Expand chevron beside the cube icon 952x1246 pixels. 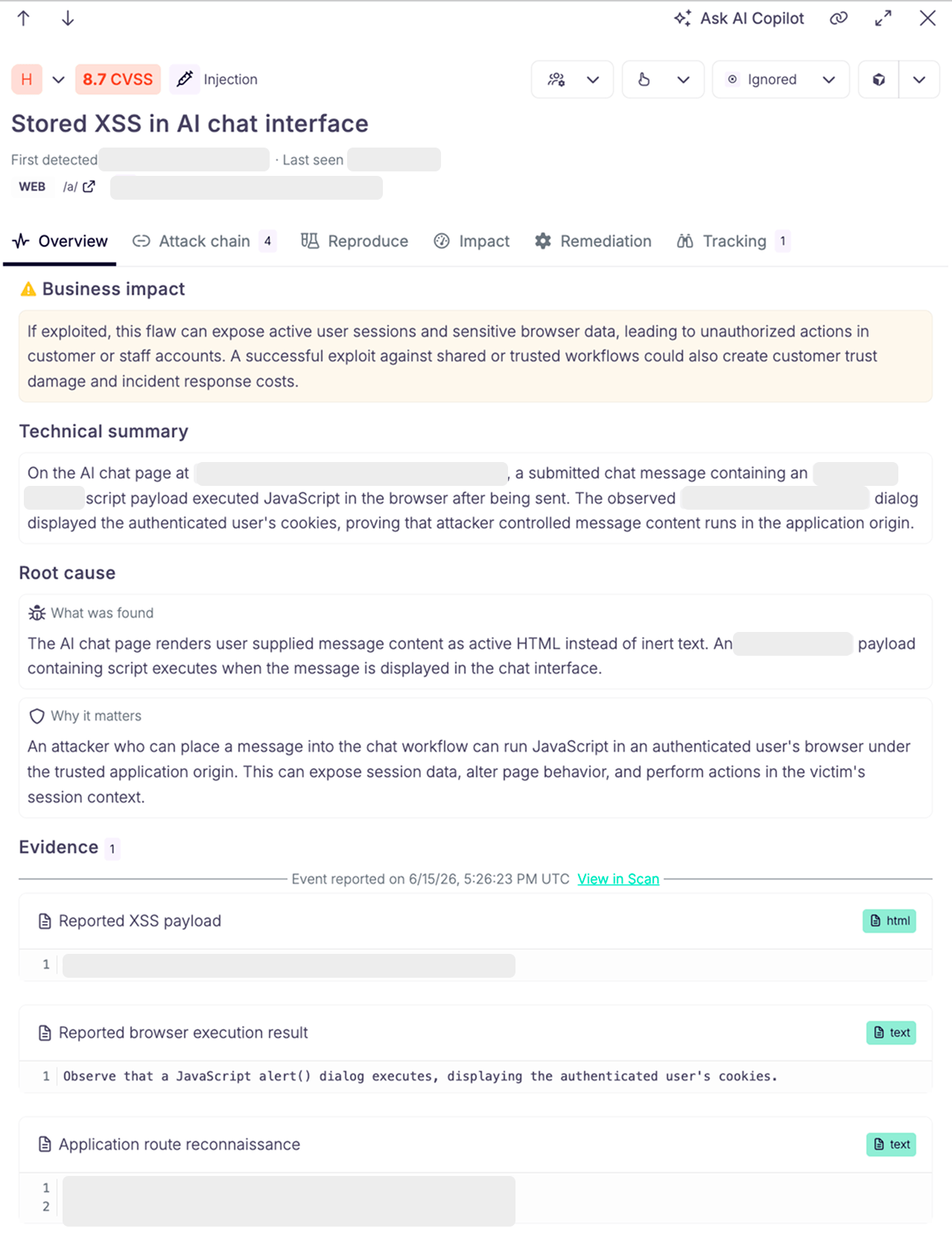point(919,80)
